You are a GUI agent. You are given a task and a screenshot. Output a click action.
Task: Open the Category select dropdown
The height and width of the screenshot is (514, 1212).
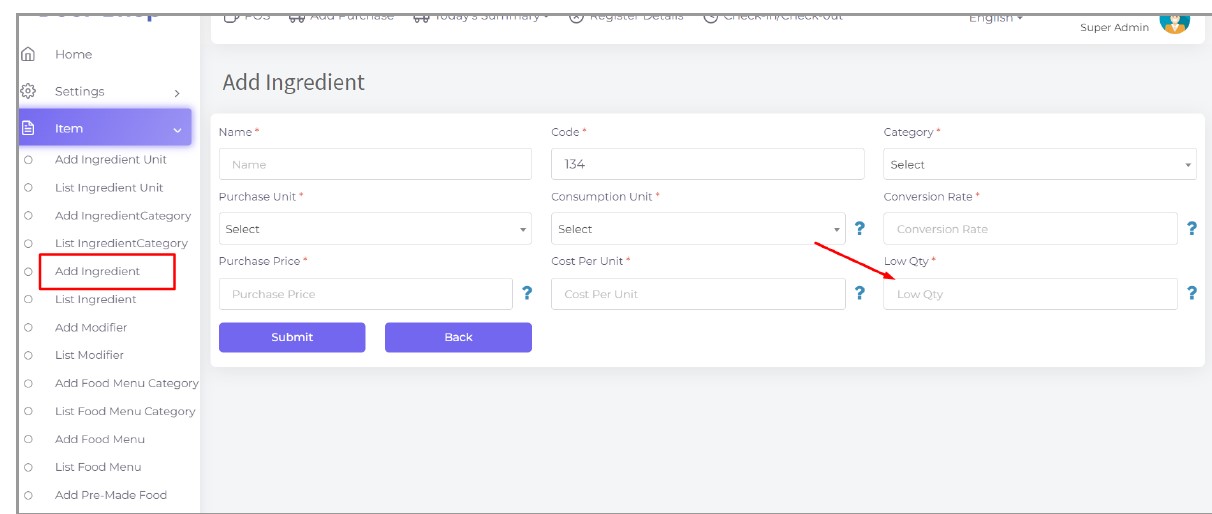tap(1039, 165)
